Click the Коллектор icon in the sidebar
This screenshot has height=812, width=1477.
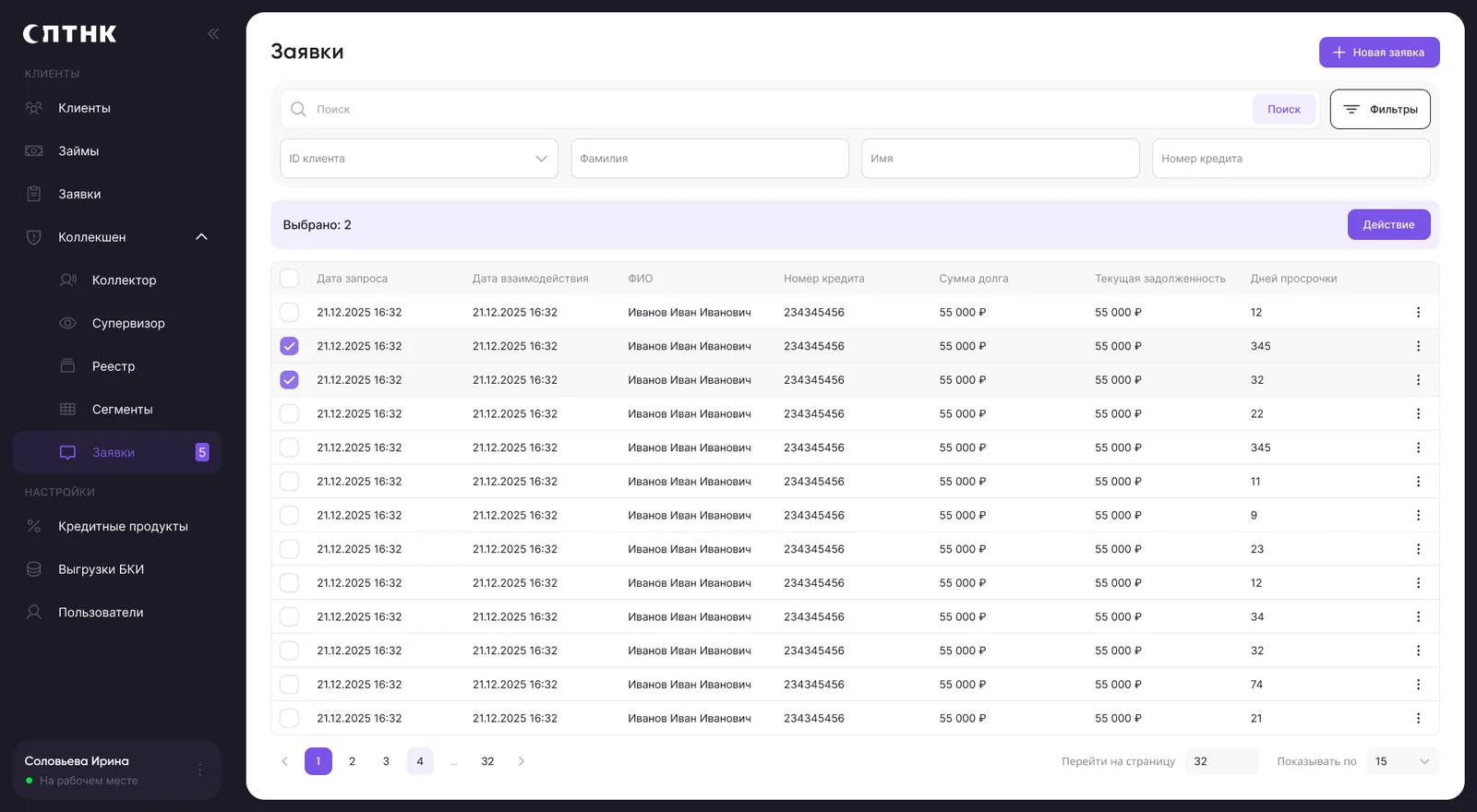(x=68, y=281)
